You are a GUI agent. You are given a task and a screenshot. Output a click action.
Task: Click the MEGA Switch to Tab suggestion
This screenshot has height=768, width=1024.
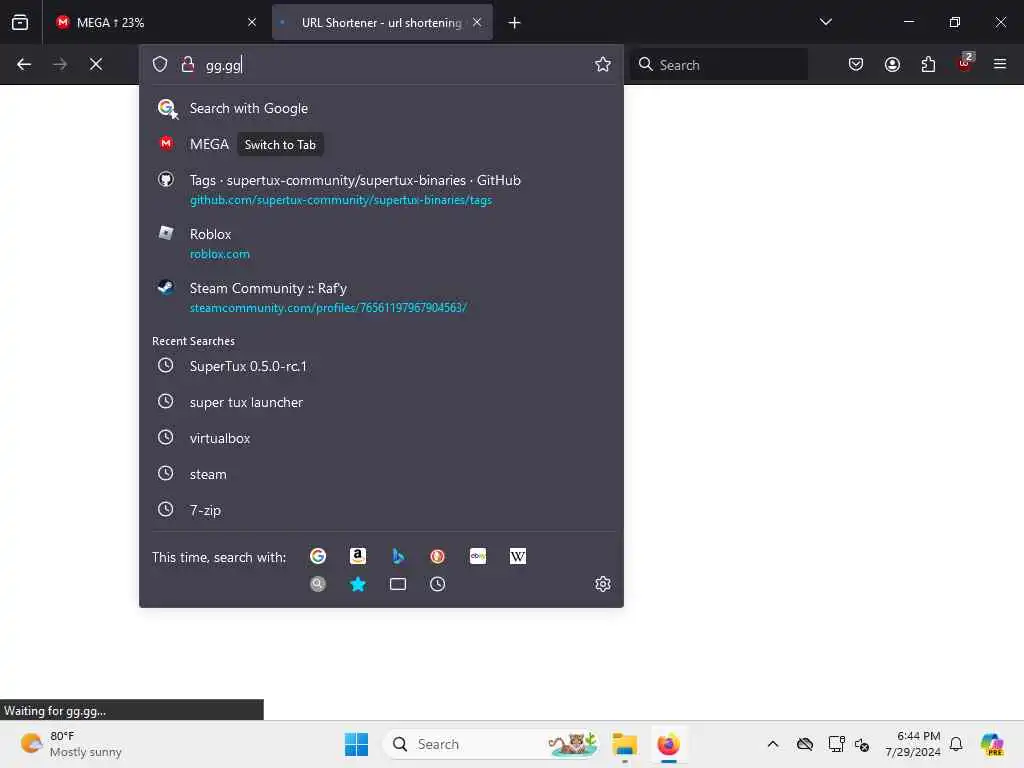point(381,144)
